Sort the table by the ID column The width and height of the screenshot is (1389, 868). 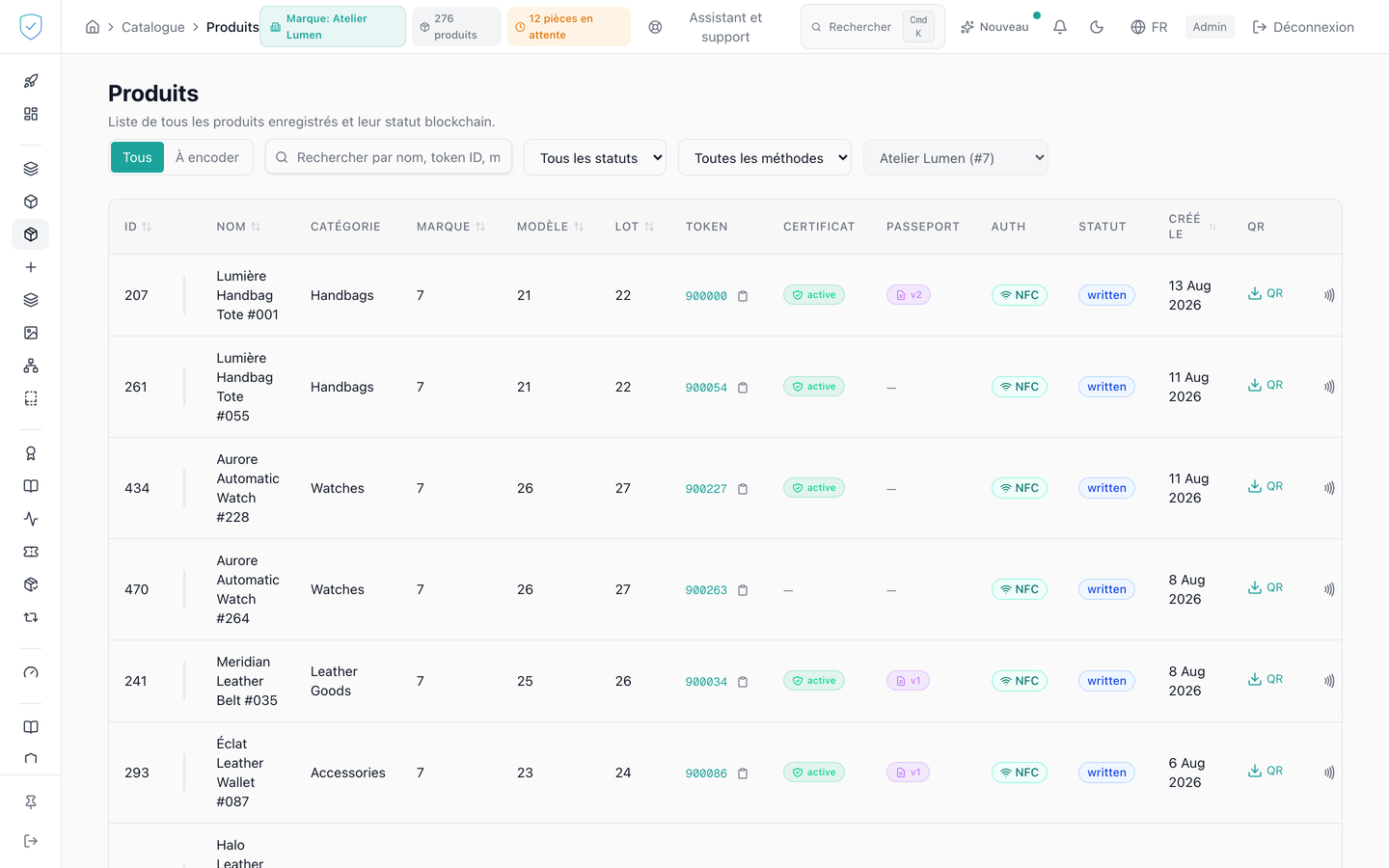[x=138, y=227]
